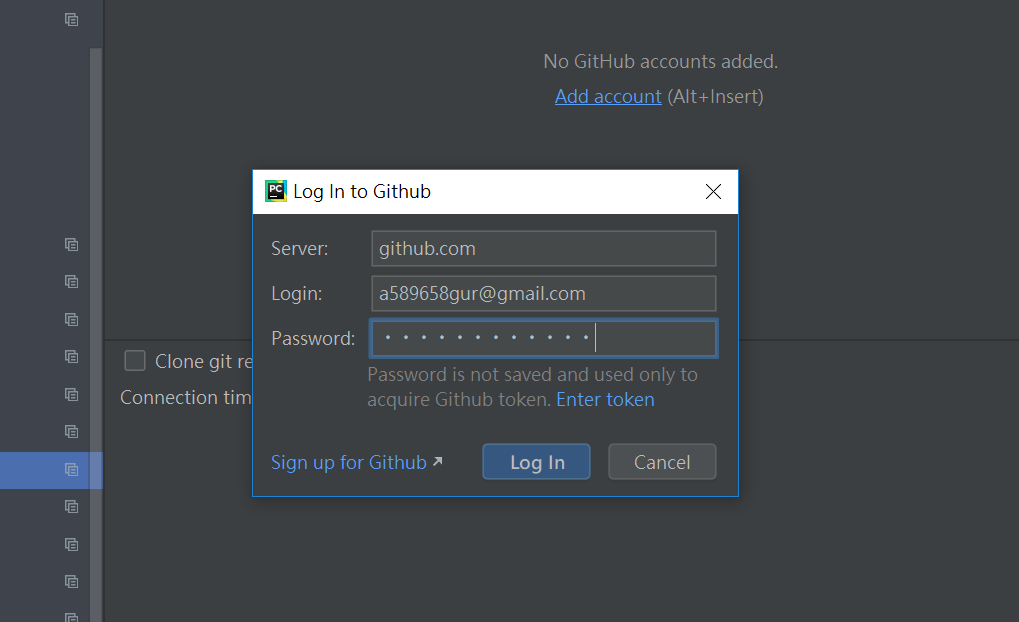Image resolution: width=1019 pixels, height=622 pixels.
Task: Click the Log In to Github title text
Action: 361,191
